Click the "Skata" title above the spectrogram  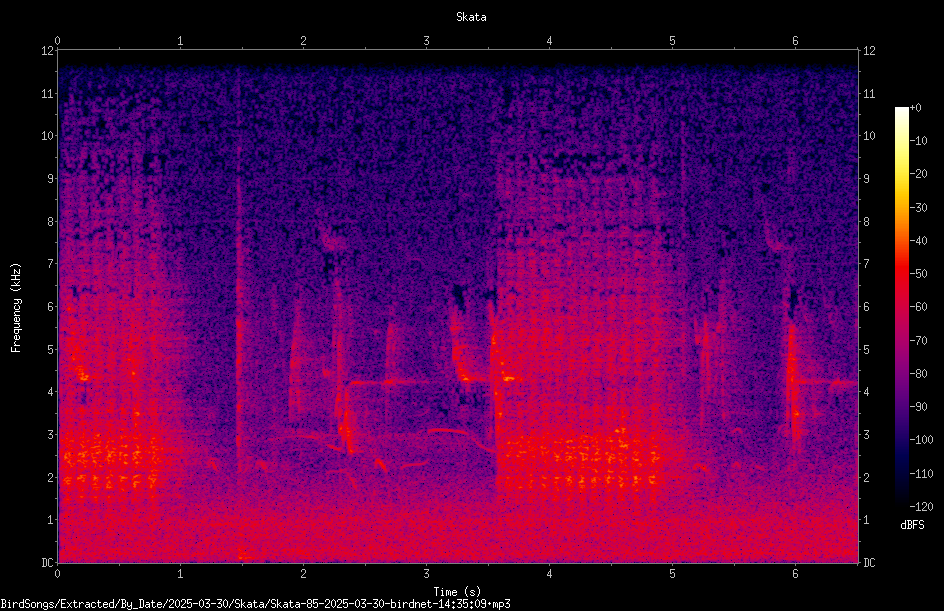(471, 17)
